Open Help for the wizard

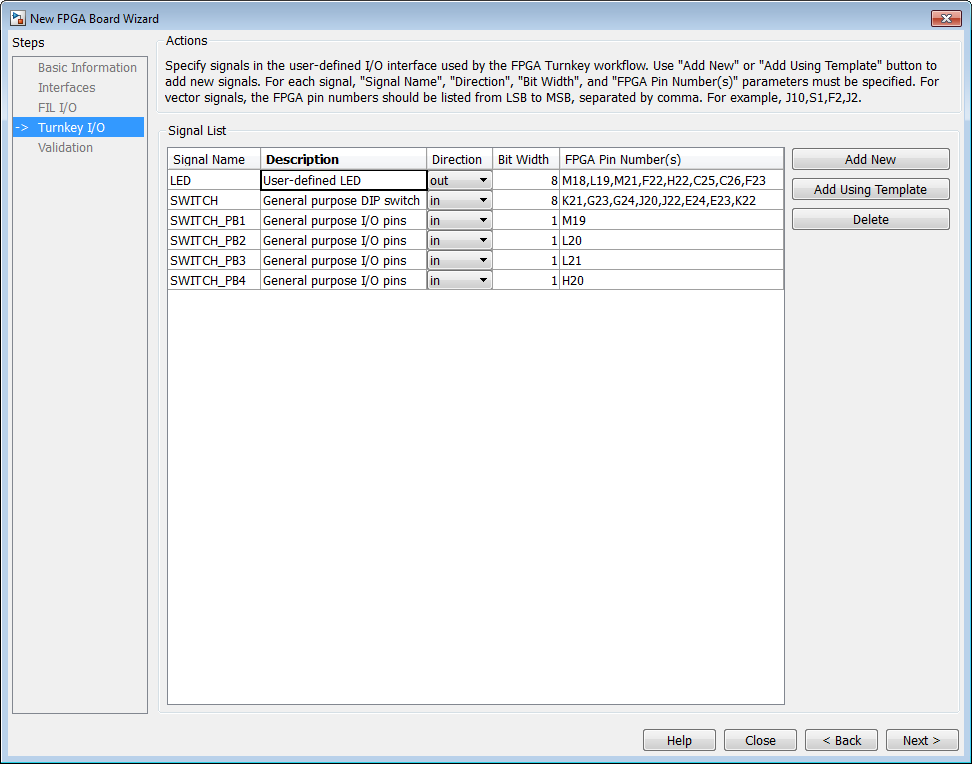(679, 740)
